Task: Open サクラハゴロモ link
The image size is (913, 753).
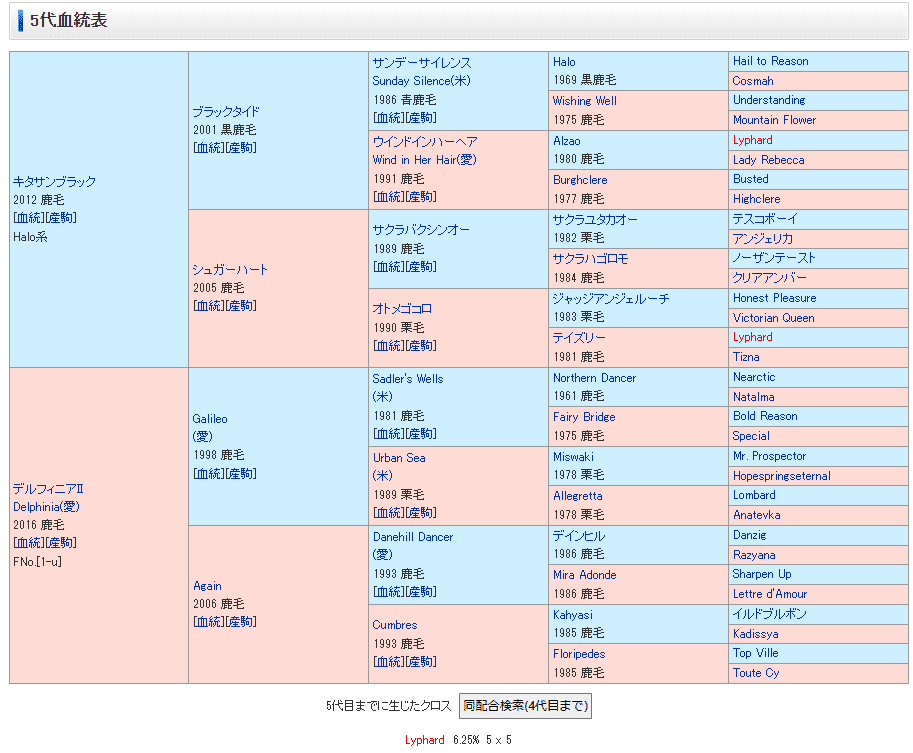Action: (590, 259)
